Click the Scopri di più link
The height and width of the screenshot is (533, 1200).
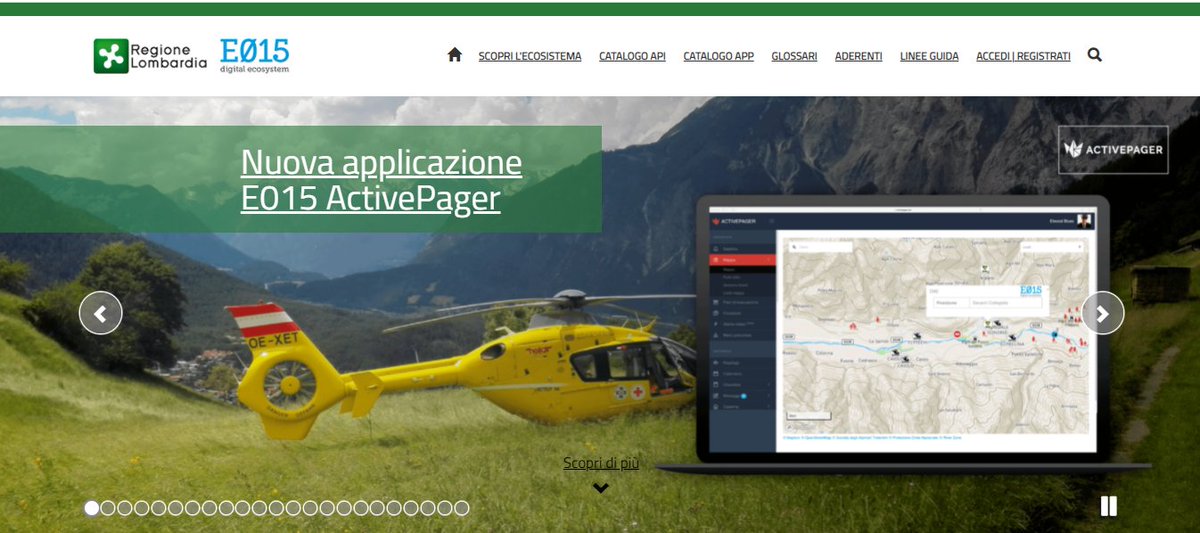tap(600, 463)
